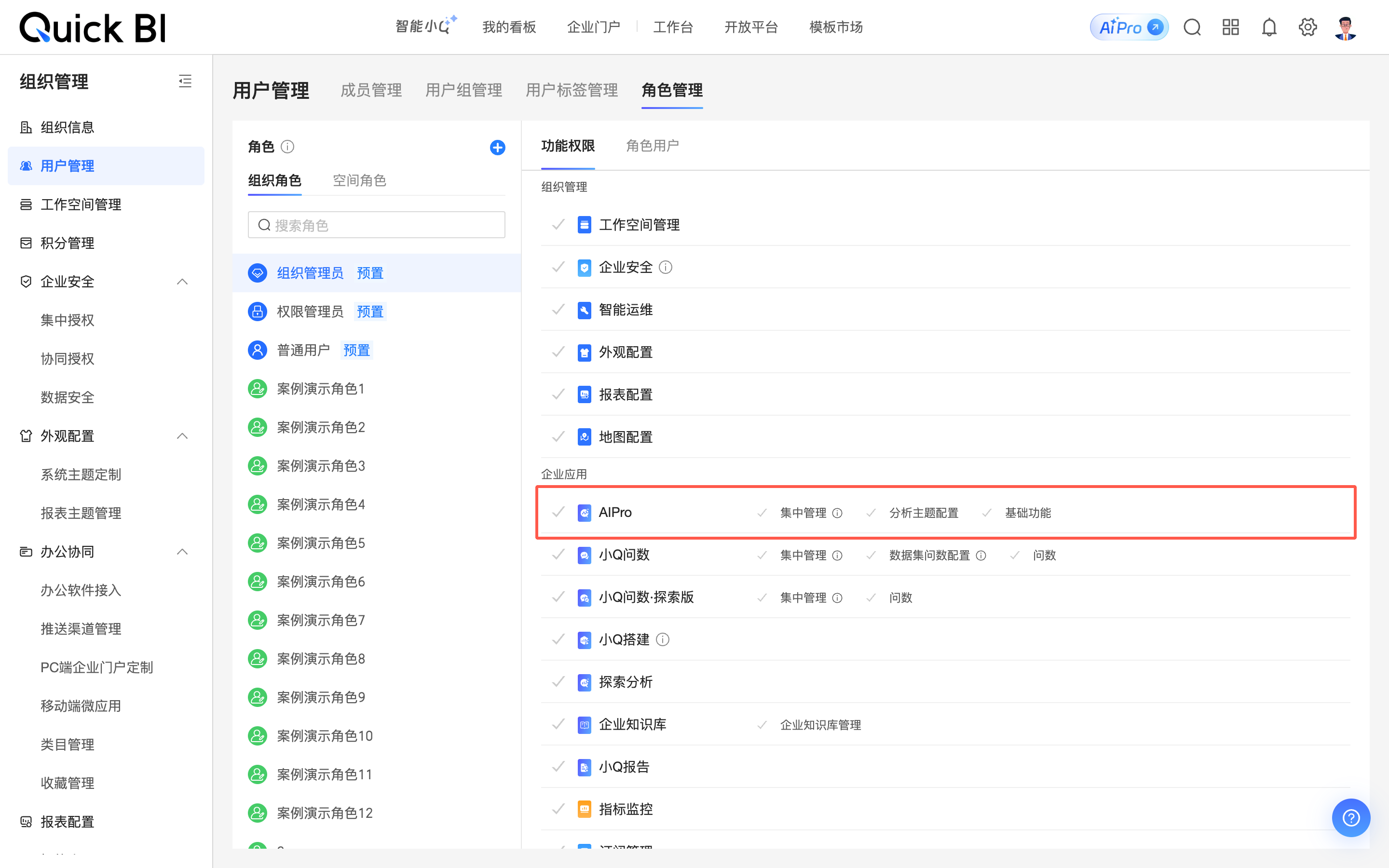1389x868 pixels.
Task: Collapse the sidebar with the fold icon
Action: point(185,81)
